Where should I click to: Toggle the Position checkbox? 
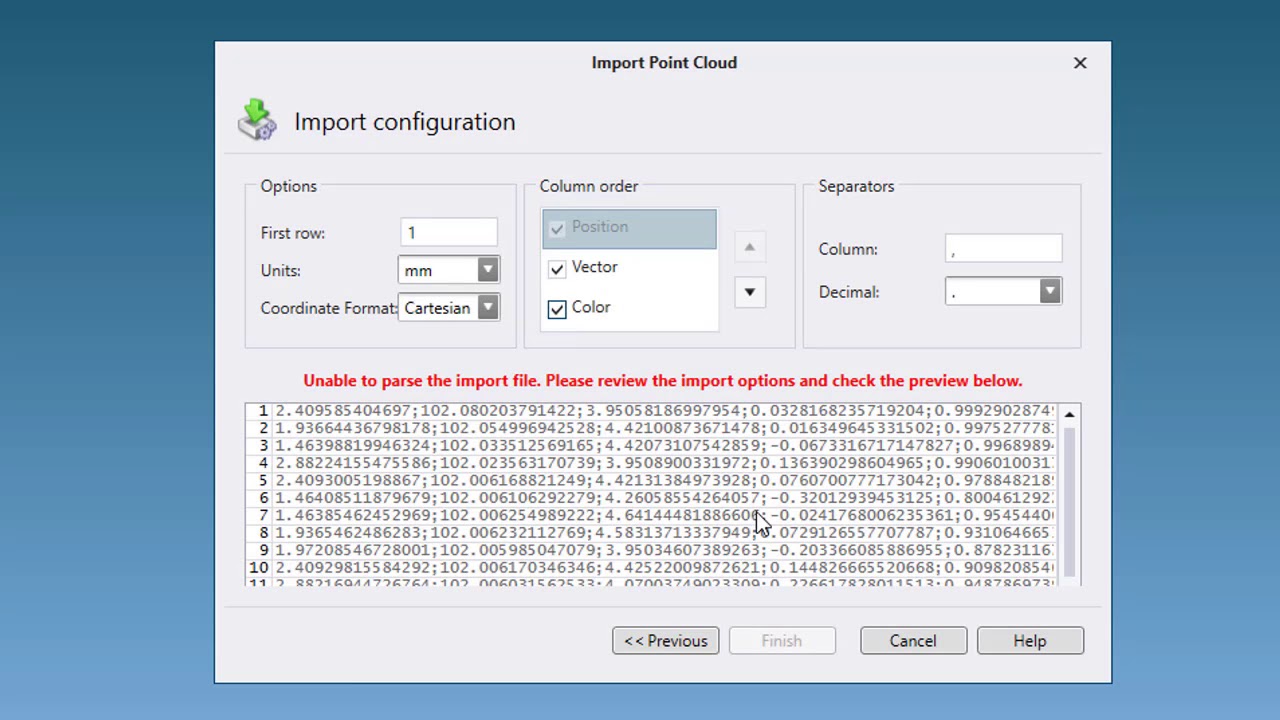(x=557, y=228)
